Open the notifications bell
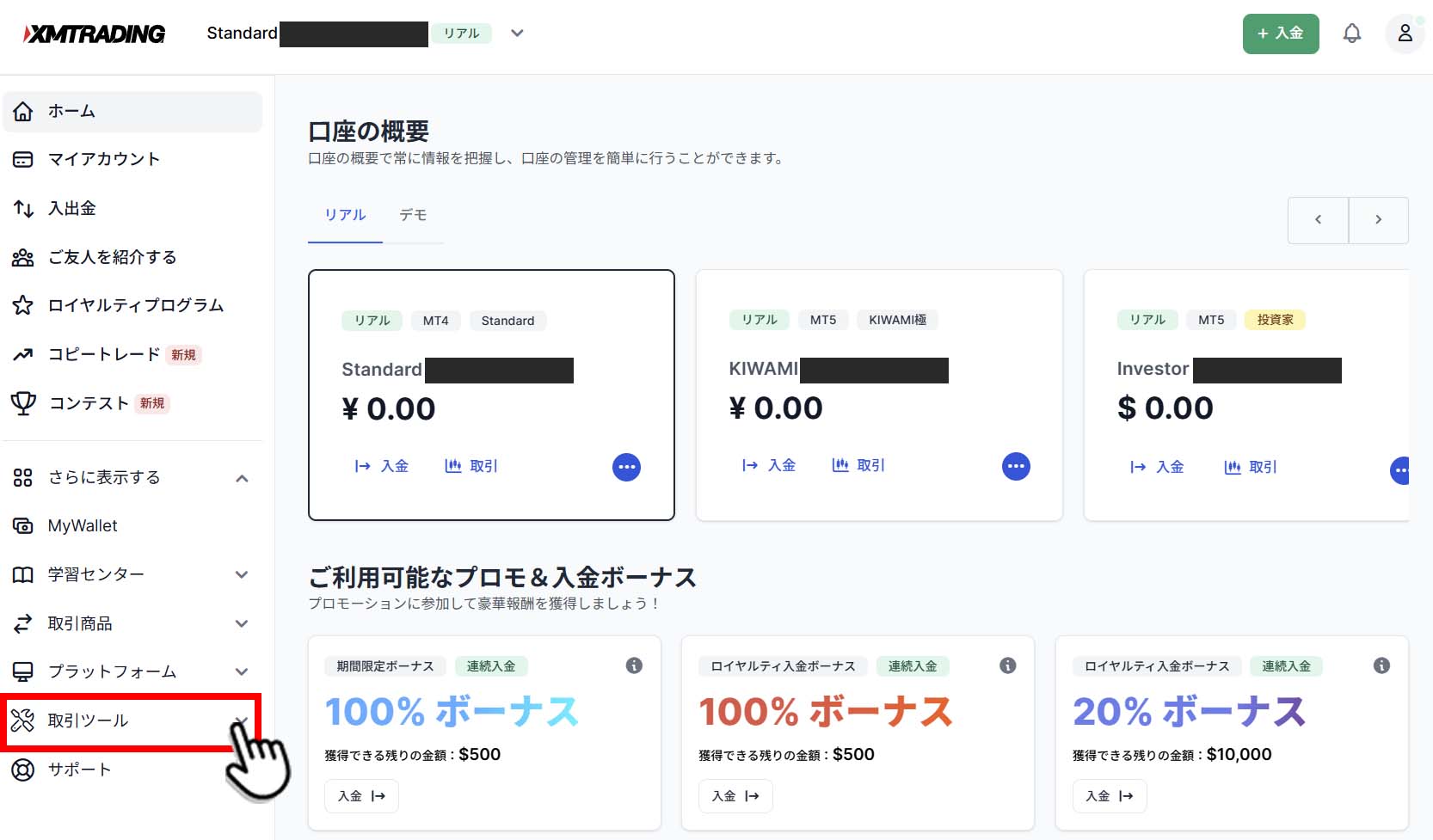This screenshot has width=1433, height=840. tap(1352, 34)
